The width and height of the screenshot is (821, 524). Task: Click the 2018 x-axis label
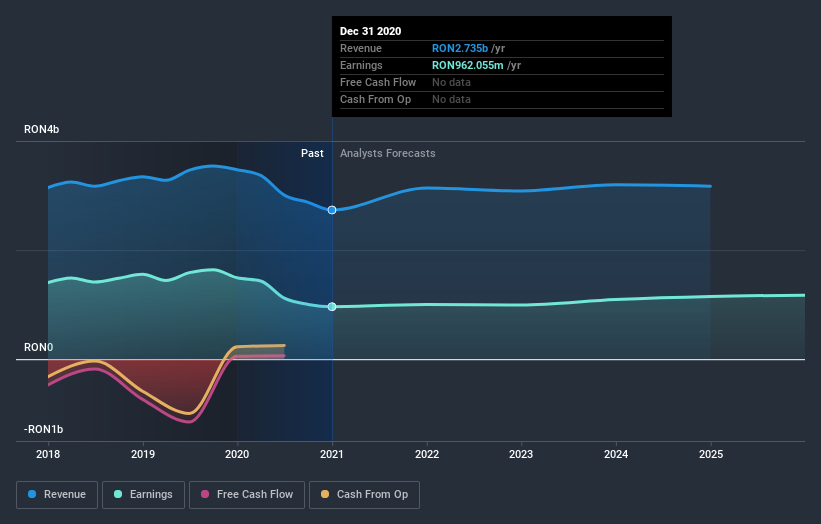[x=48, y=454]
